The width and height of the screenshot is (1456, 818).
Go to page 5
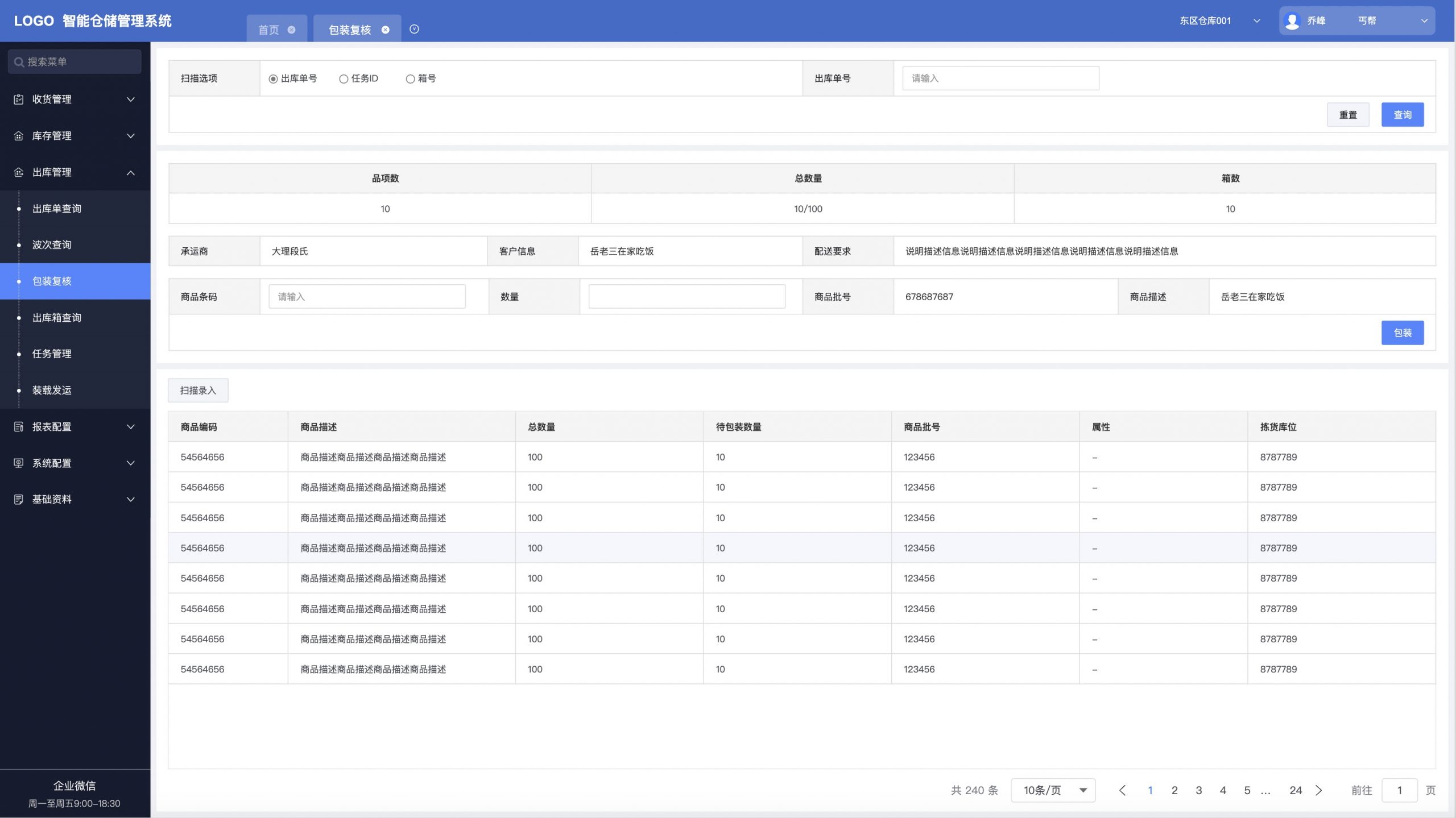click(1247, 791)
